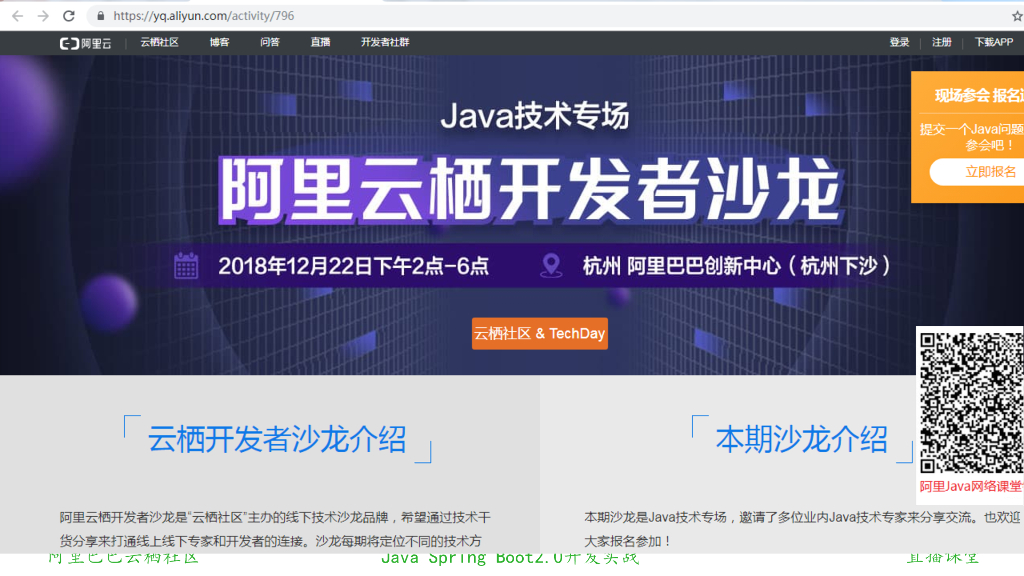Open 云栖社区 in navigation bar
Viewport: 1024px width, 576px height.
click(159, 42)
